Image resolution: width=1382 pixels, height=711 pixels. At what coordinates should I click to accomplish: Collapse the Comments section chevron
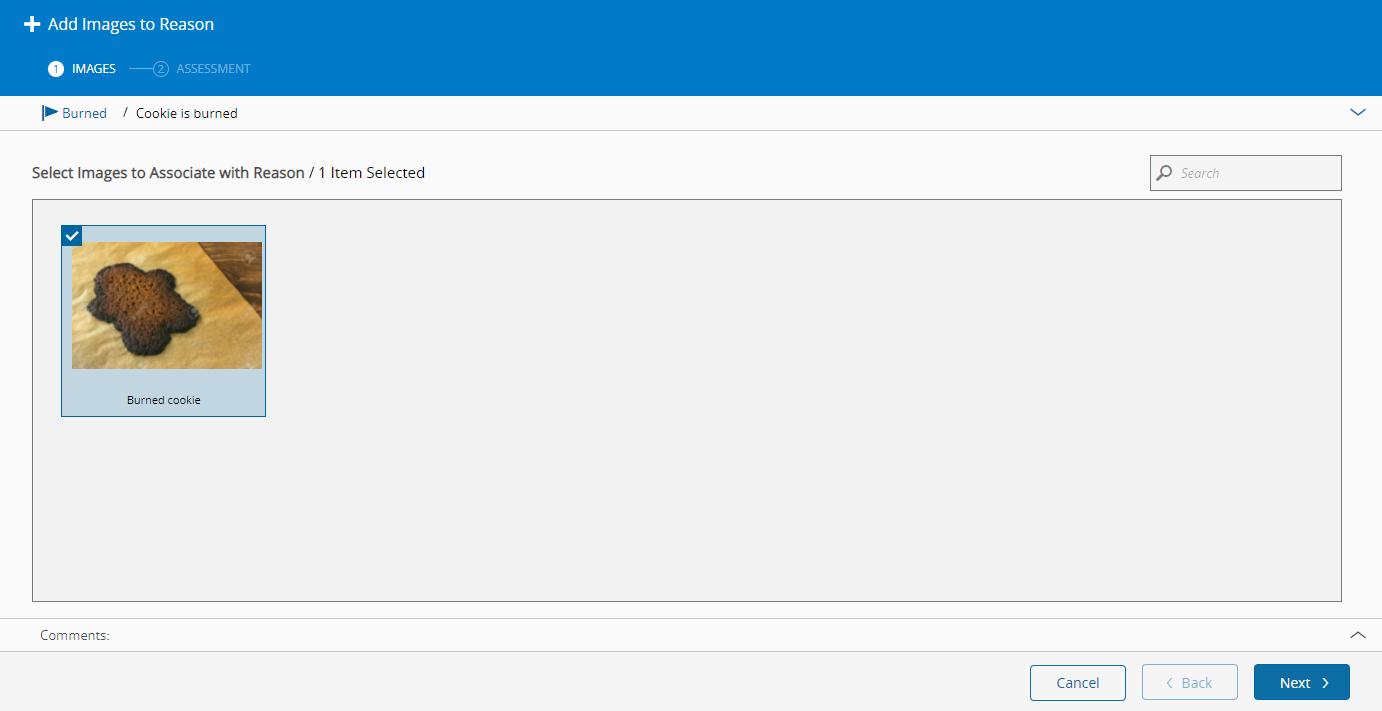click(1358, 634)
